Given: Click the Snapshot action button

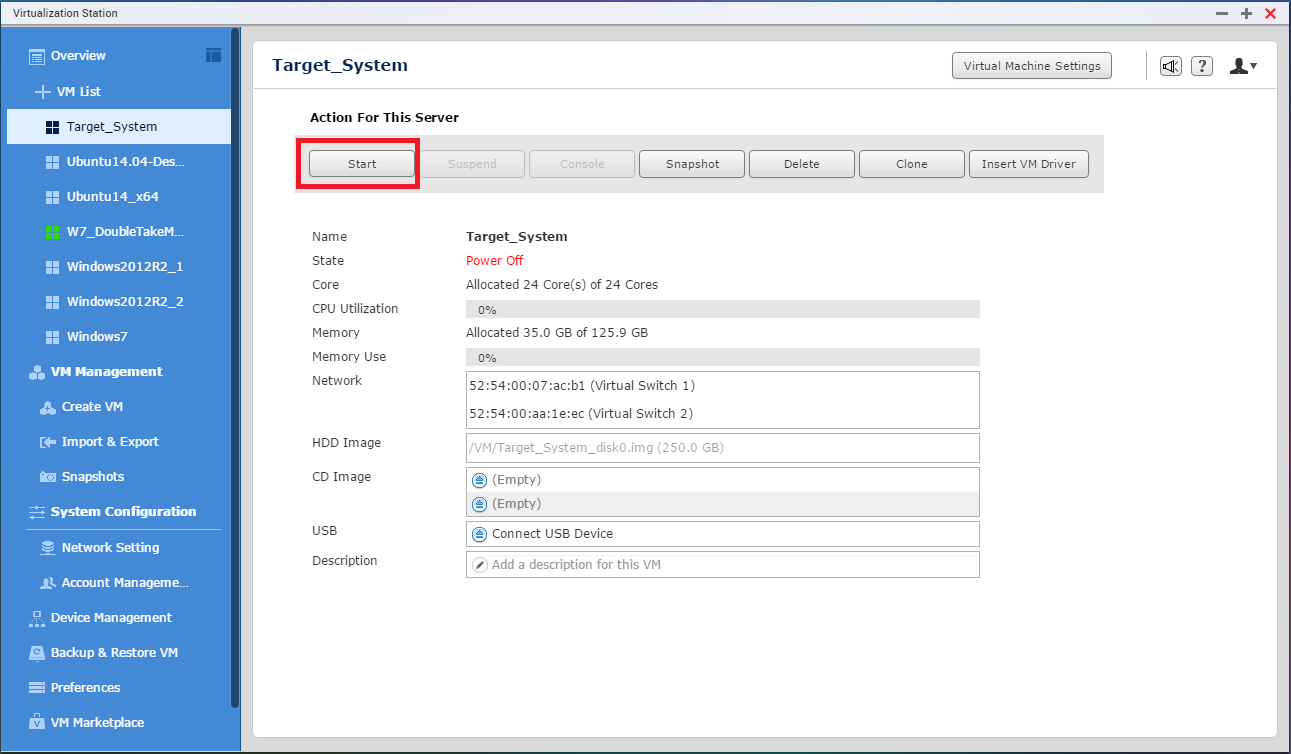Looking at the screenshot, I should click(x=692, y=164).
